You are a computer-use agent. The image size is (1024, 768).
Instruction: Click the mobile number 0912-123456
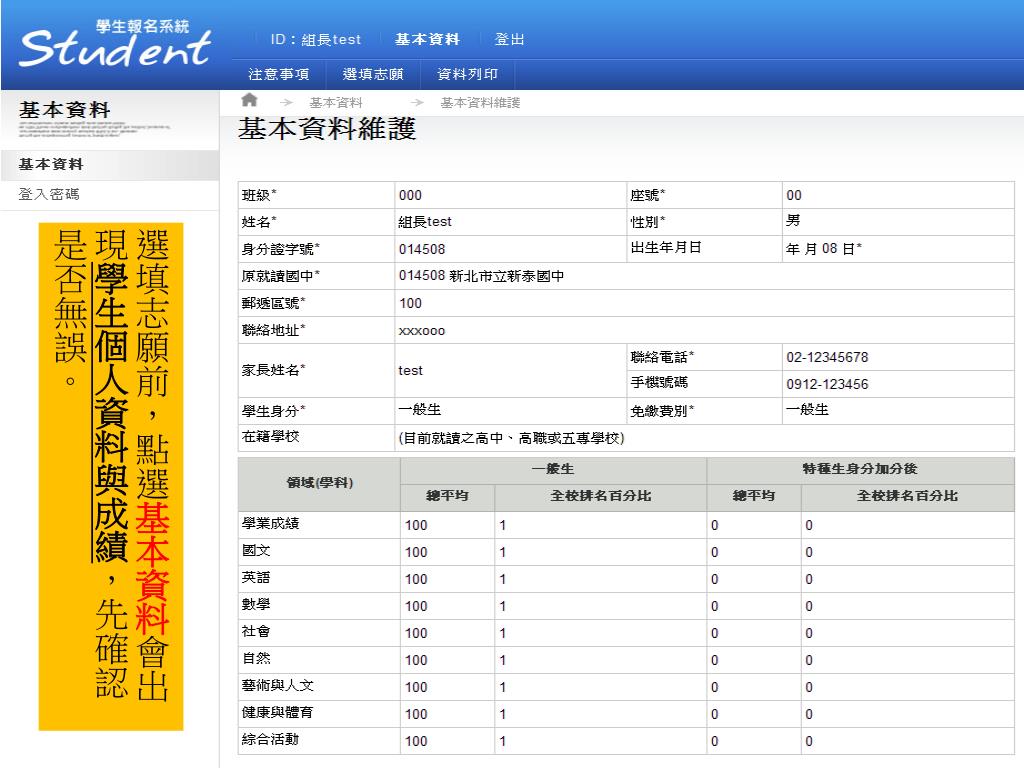pos(827,384)
